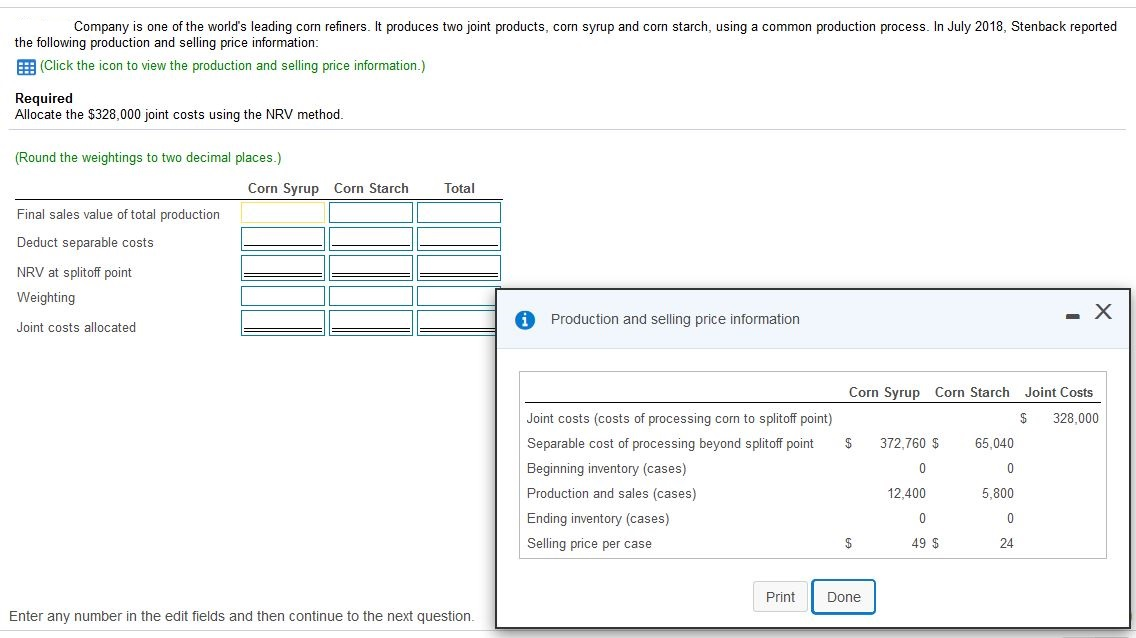The image size is (1136, 638).
Task: Minimize the Production information popup
Action: [x=1073, y=316]
